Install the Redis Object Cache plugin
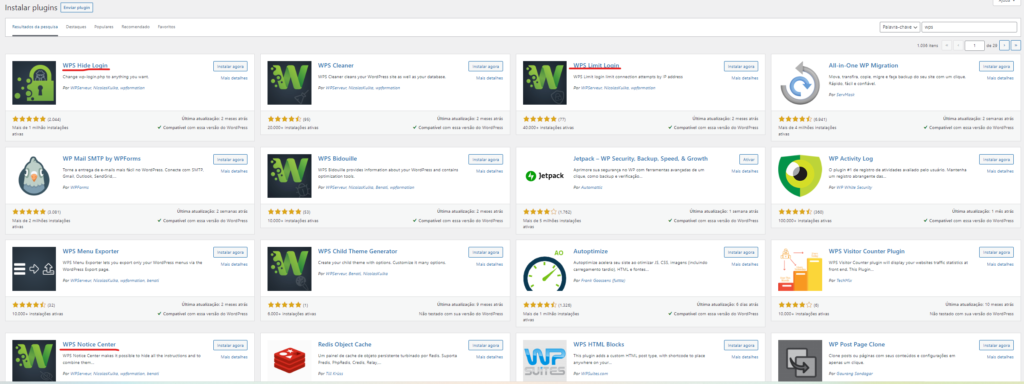 pyautogui.click(x=485, y=345)
